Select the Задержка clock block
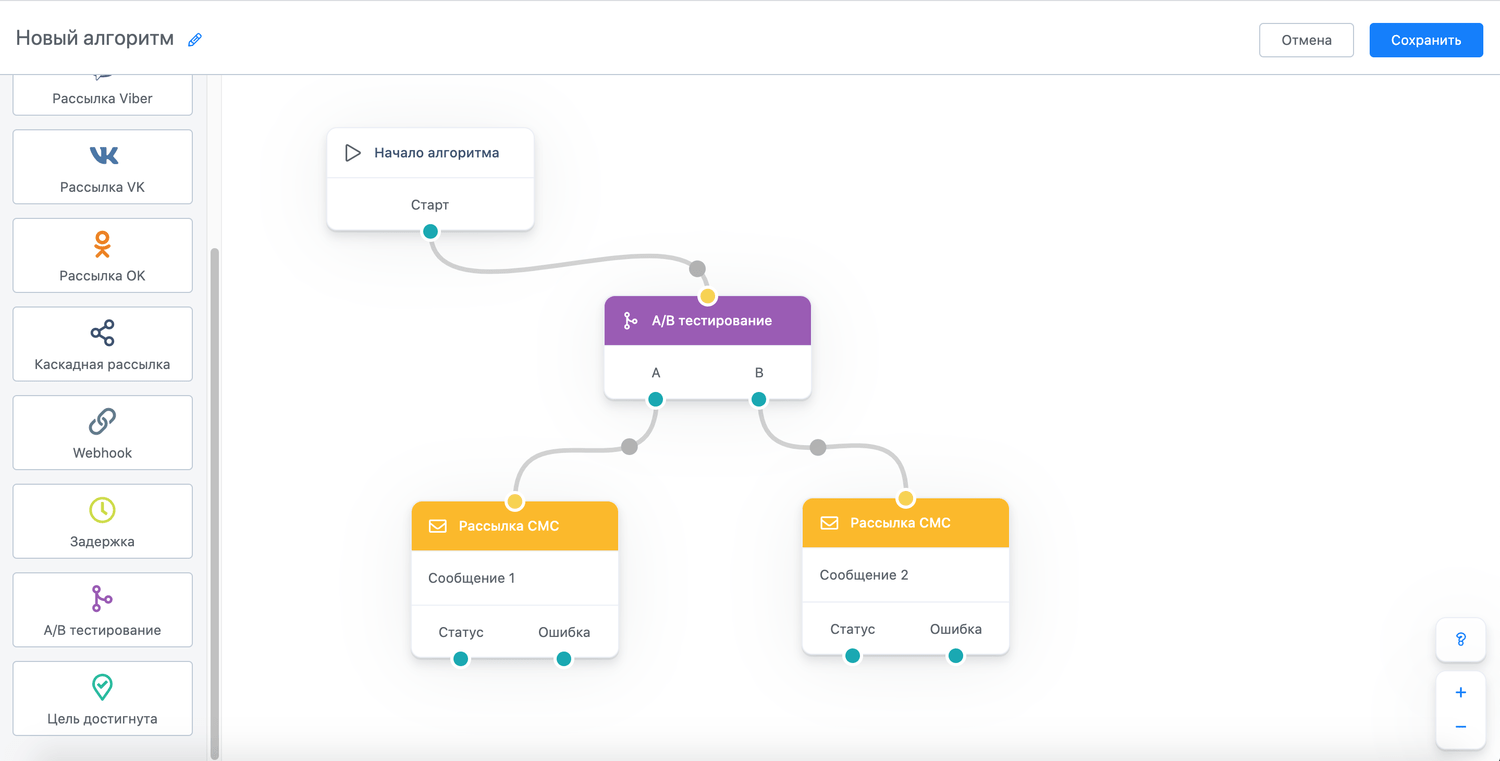The image size is (1500, 761). (x=102, y=521)
